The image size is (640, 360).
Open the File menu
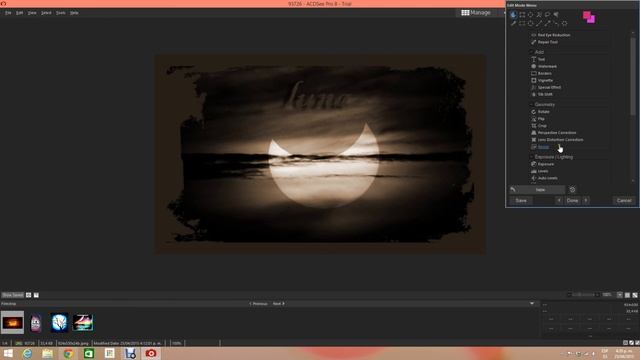[x=8, y=13]
